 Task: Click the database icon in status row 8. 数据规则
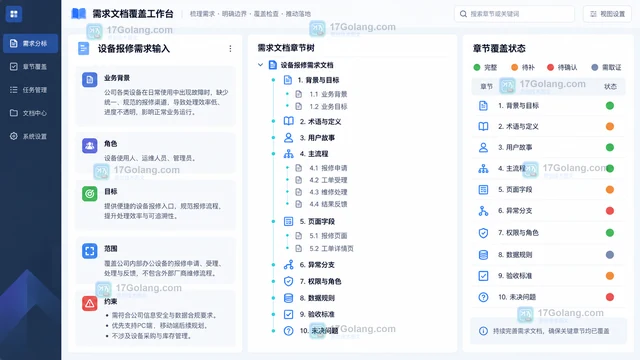point(483,255)
